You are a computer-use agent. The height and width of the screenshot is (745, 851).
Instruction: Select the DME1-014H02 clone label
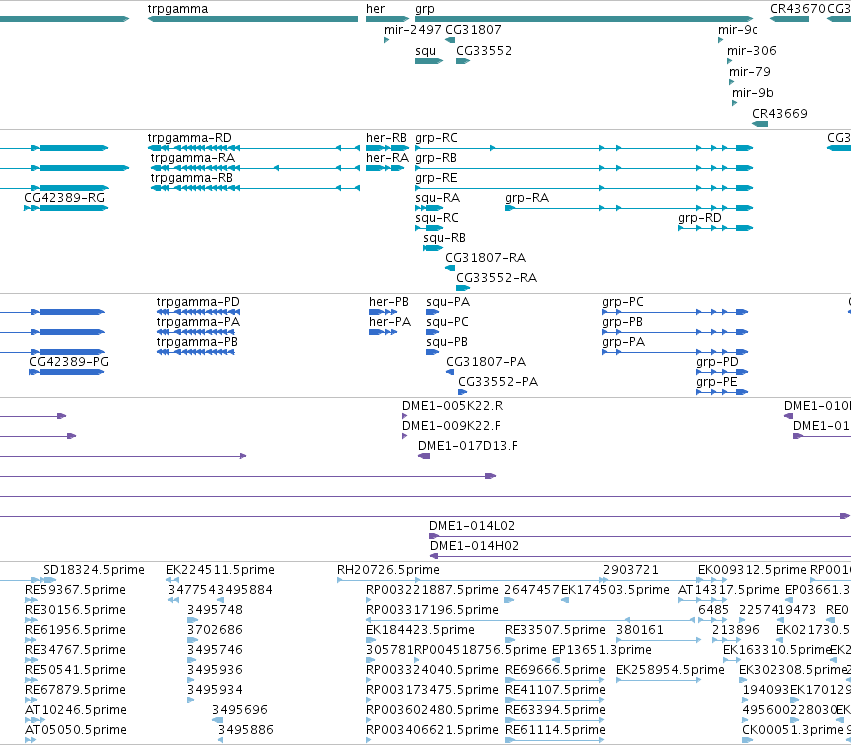coord(474,546)
